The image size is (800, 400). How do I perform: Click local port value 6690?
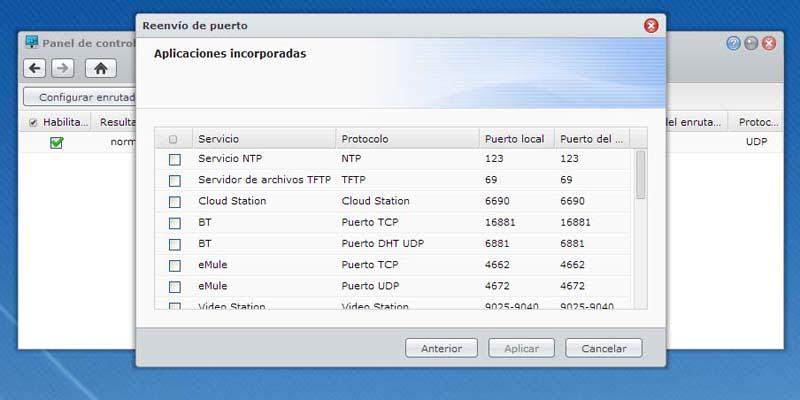click(x=497, y=201)
